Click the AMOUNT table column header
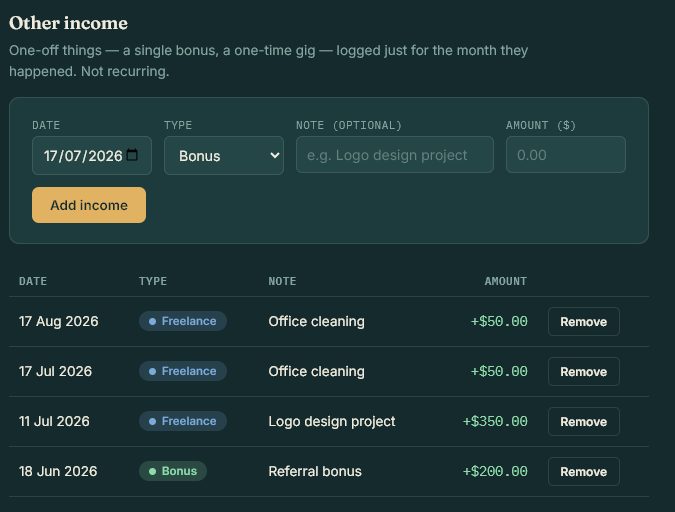 tap(506, 281)
